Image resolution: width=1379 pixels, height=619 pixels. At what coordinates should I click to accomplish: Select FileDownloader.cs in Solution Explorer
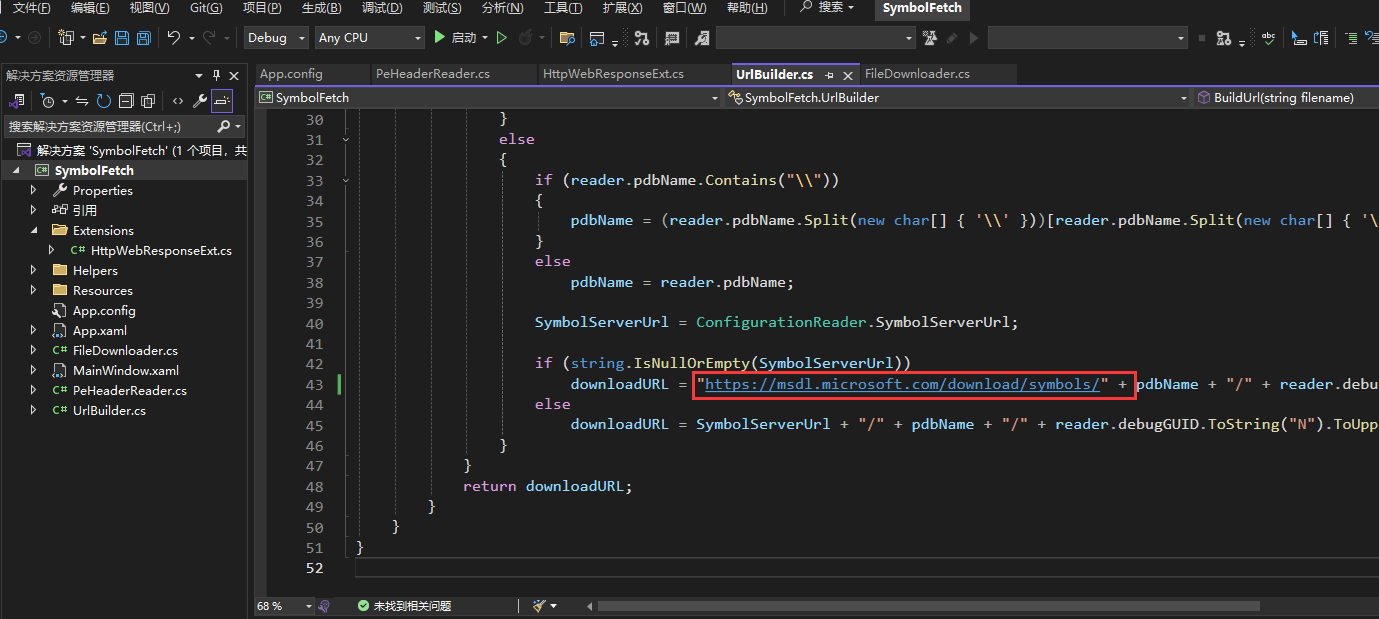(125, 350)
